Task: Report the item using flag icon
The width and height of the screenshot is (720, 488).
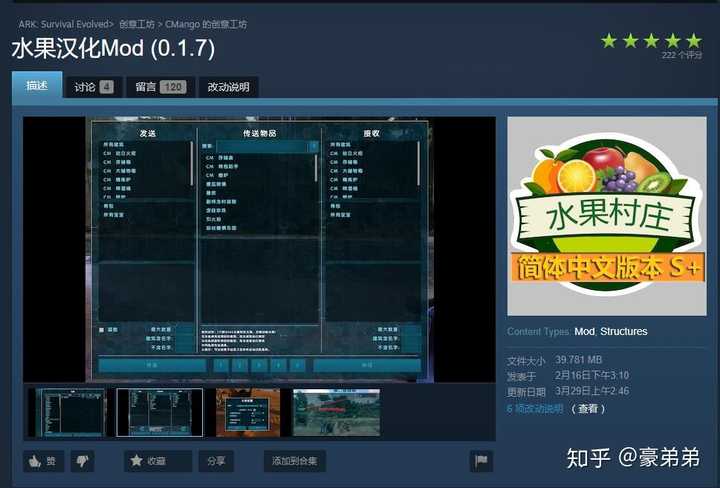Action: coord(481,460)
